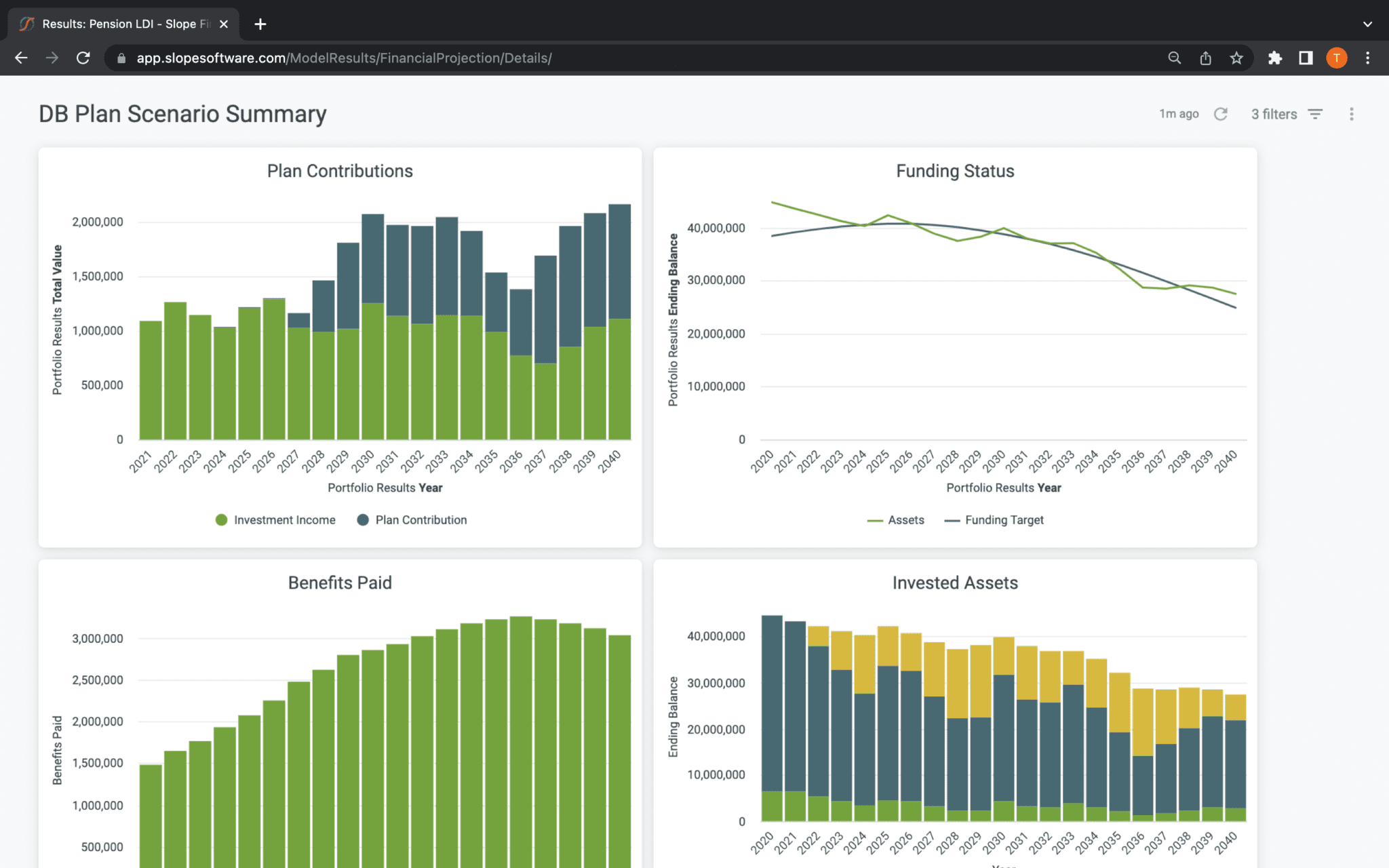Select the "Results: Pension LDI" browser tab

point(115,24)
